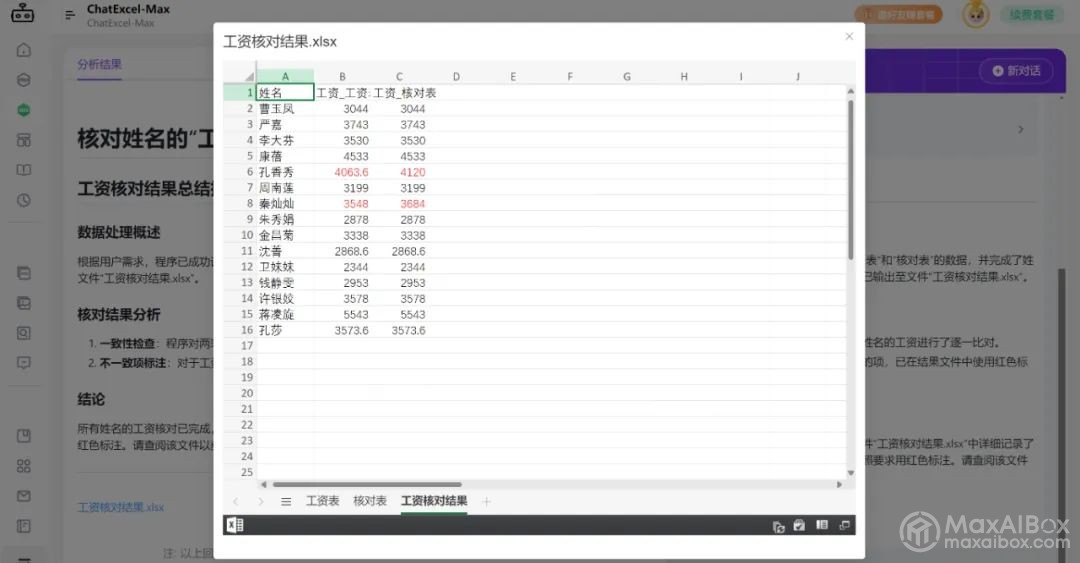Click the reading layout icon in viewer footer
This screenshot has height=563, width=1080.
click(x=822, y=525)
